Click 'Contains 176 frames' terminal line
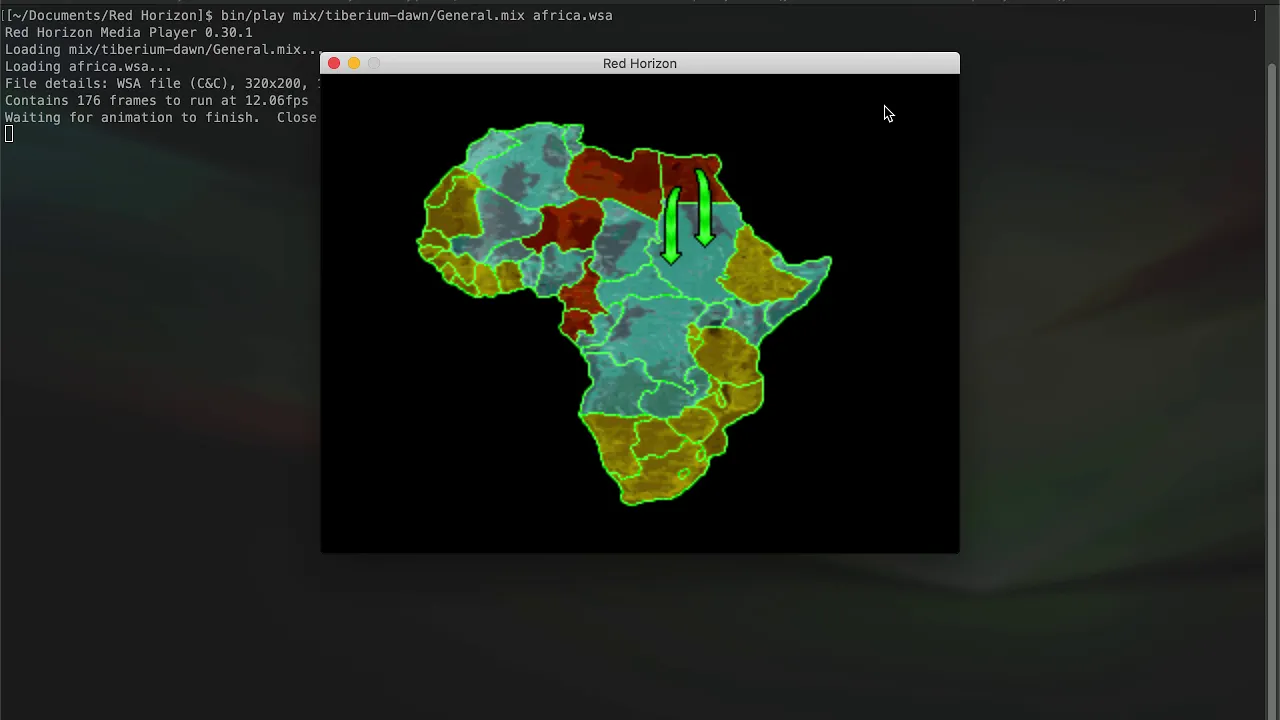Viewport: 1280px width, 720px height. (157, 100)
